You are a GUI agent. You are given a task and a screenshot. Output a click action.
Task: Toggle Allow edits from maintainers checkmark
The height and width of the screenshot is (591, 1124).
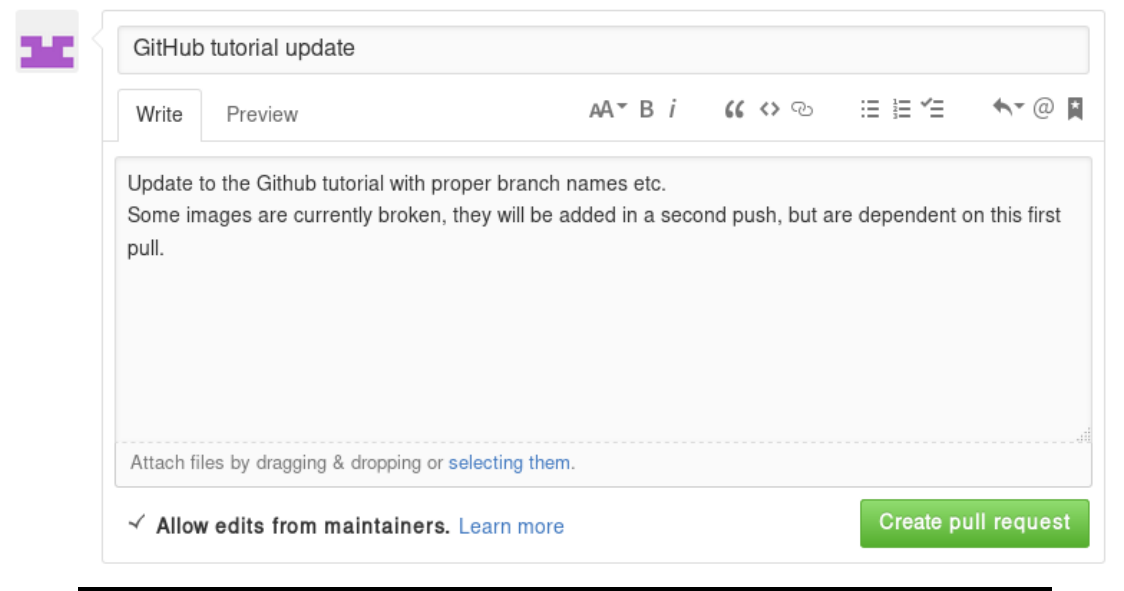(x=138, y=523)
